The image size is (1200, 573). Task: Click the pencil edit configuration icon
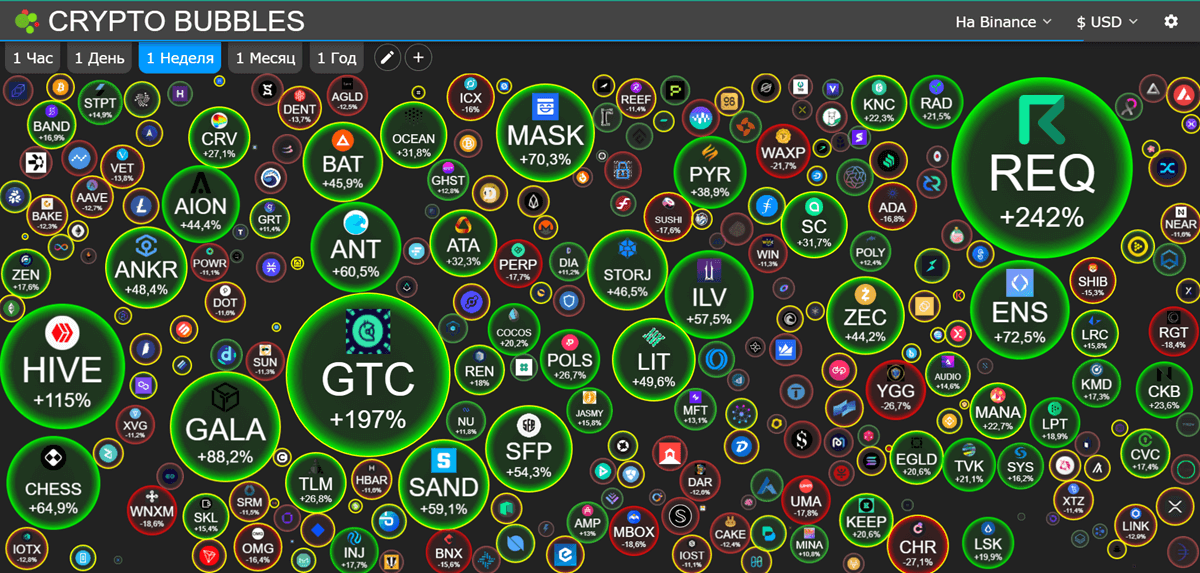click(387, 58)
